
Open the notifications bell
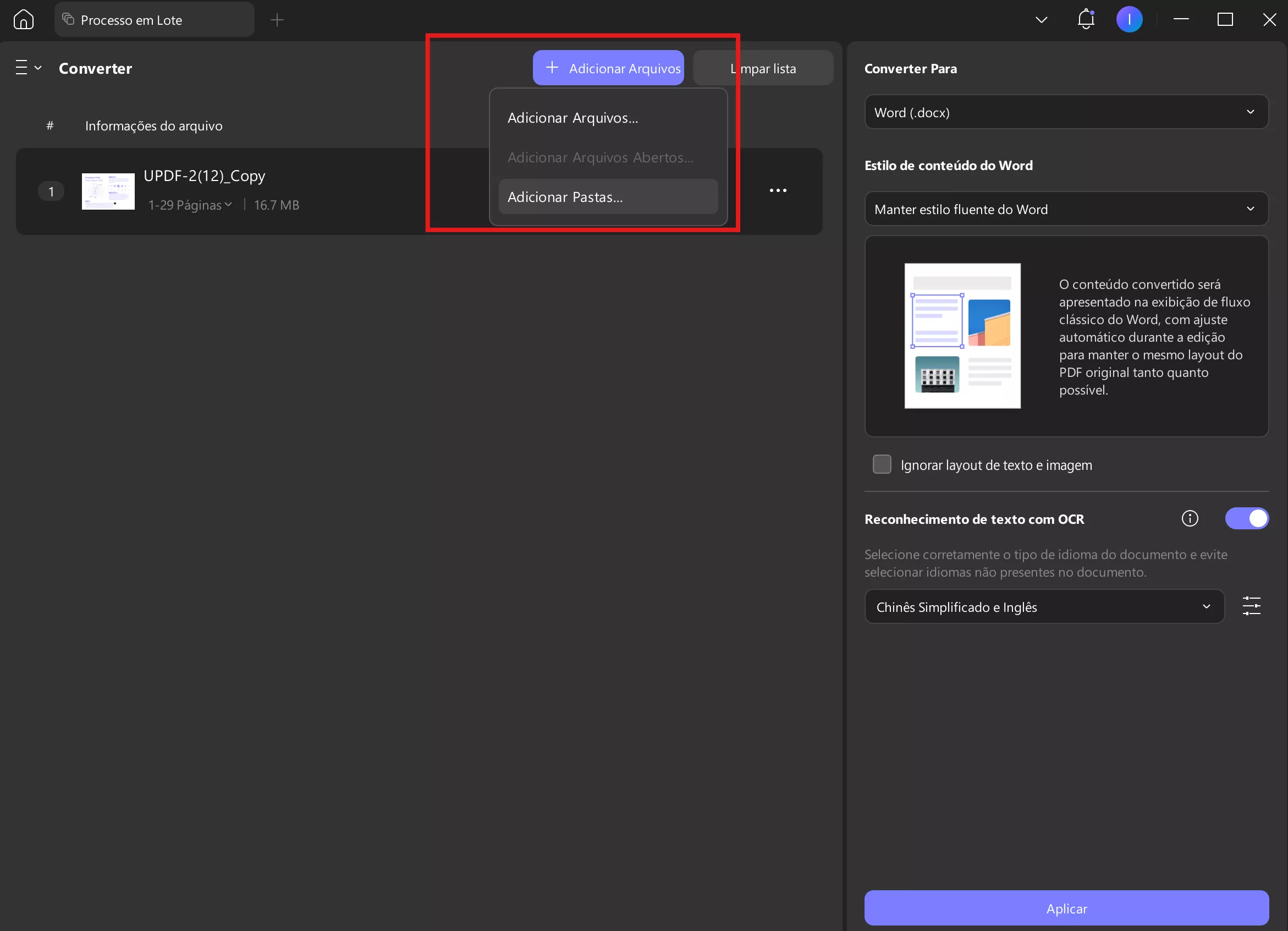point(1086,19)
